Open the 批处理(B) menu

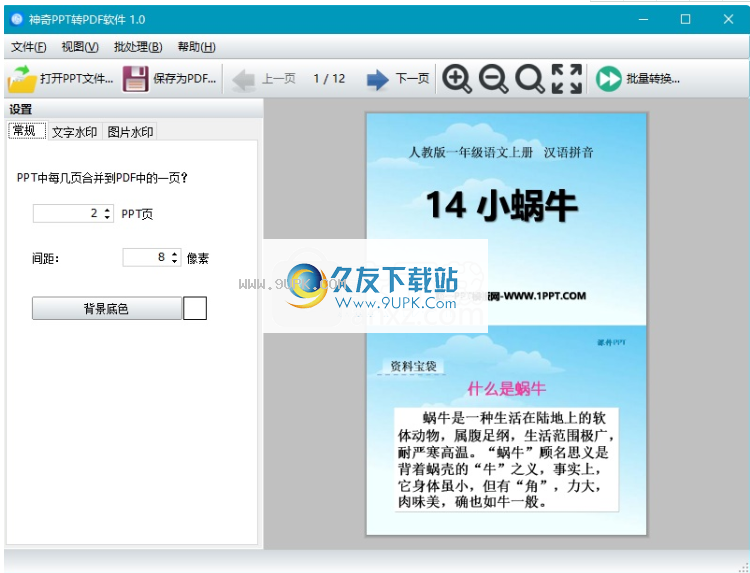[138, 47]
